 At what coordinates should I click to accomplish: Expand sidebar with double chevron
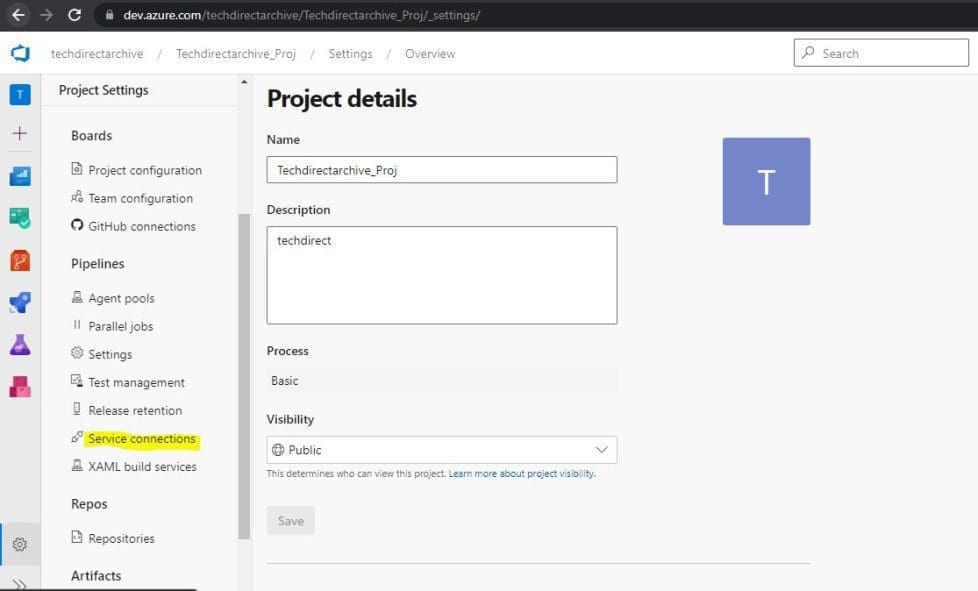(x=20, y=583)
